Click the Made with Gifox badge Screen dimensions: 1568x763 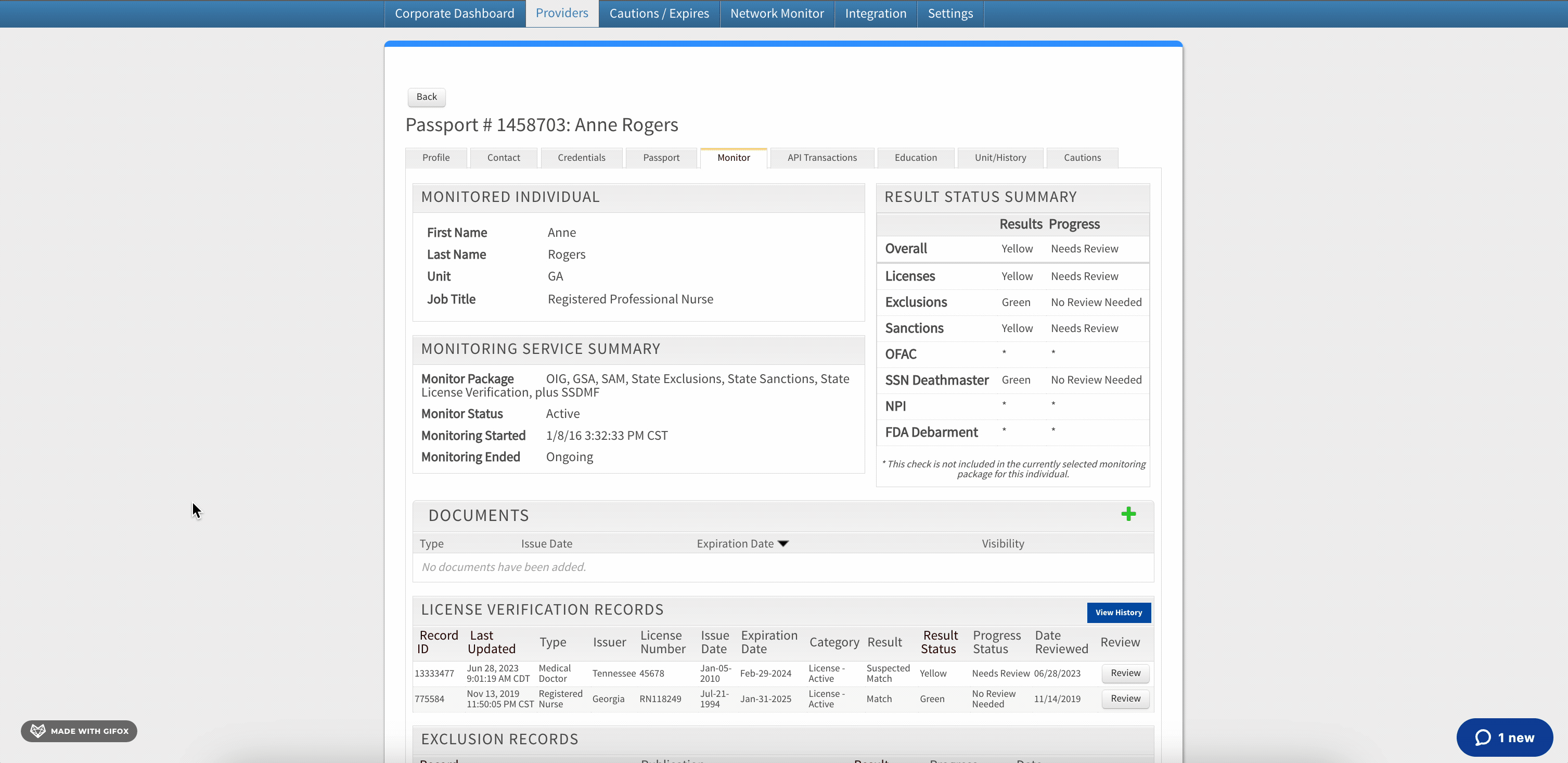[79, 731]
